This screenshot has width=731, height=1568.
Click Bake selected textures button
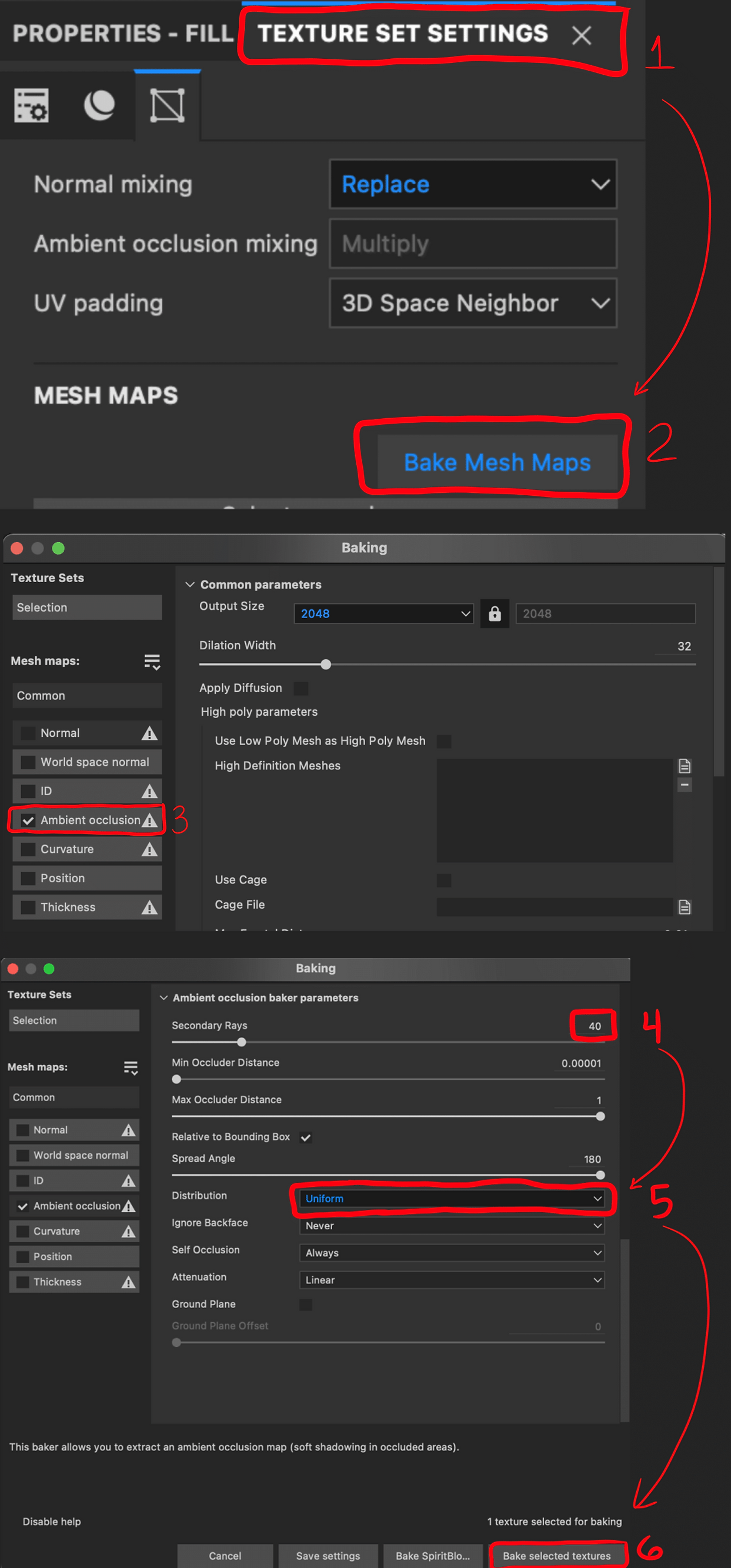coord(556,1556)
